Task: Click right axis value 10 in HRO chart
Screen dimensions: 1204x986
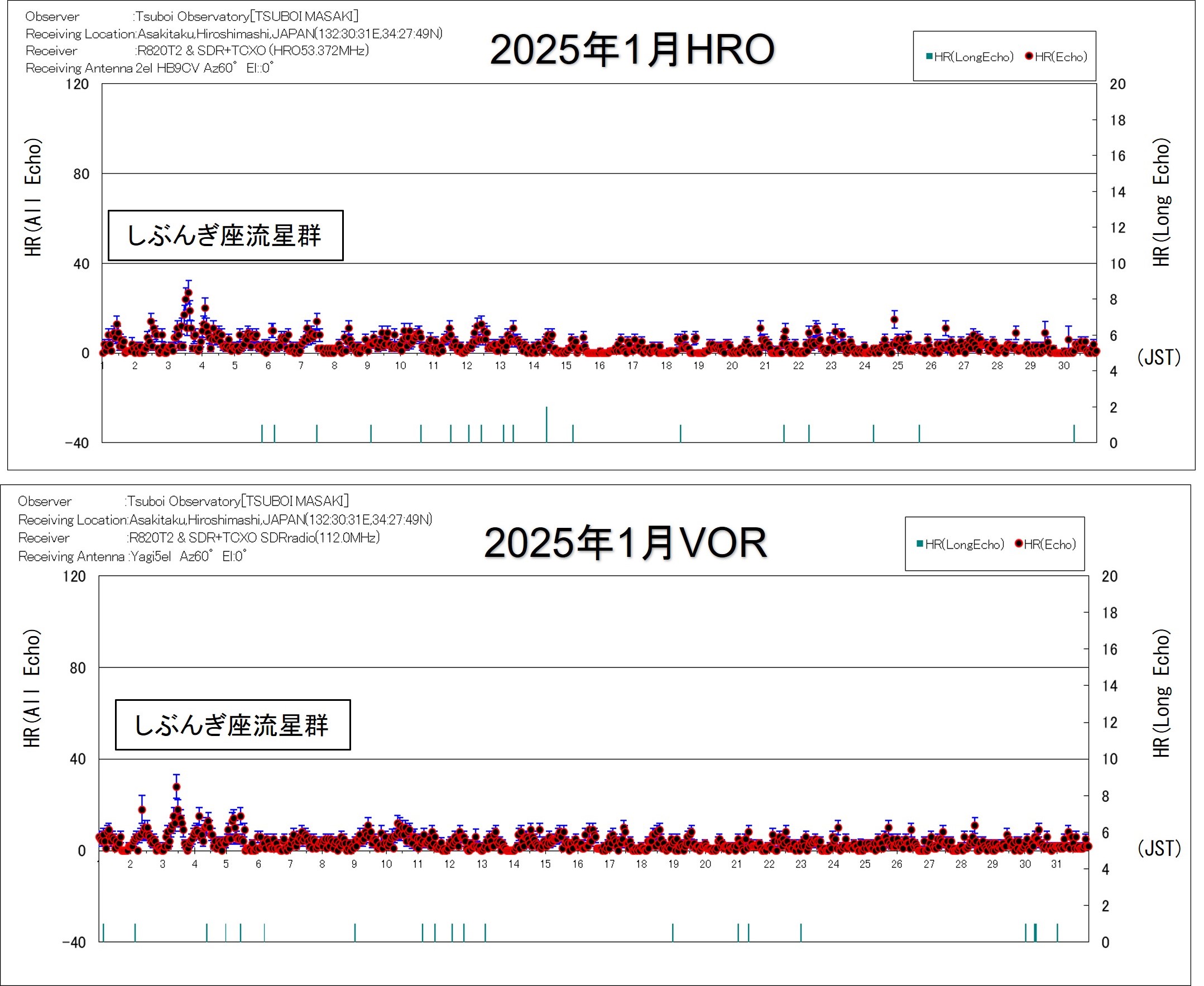Action: tap(1117, 263)
